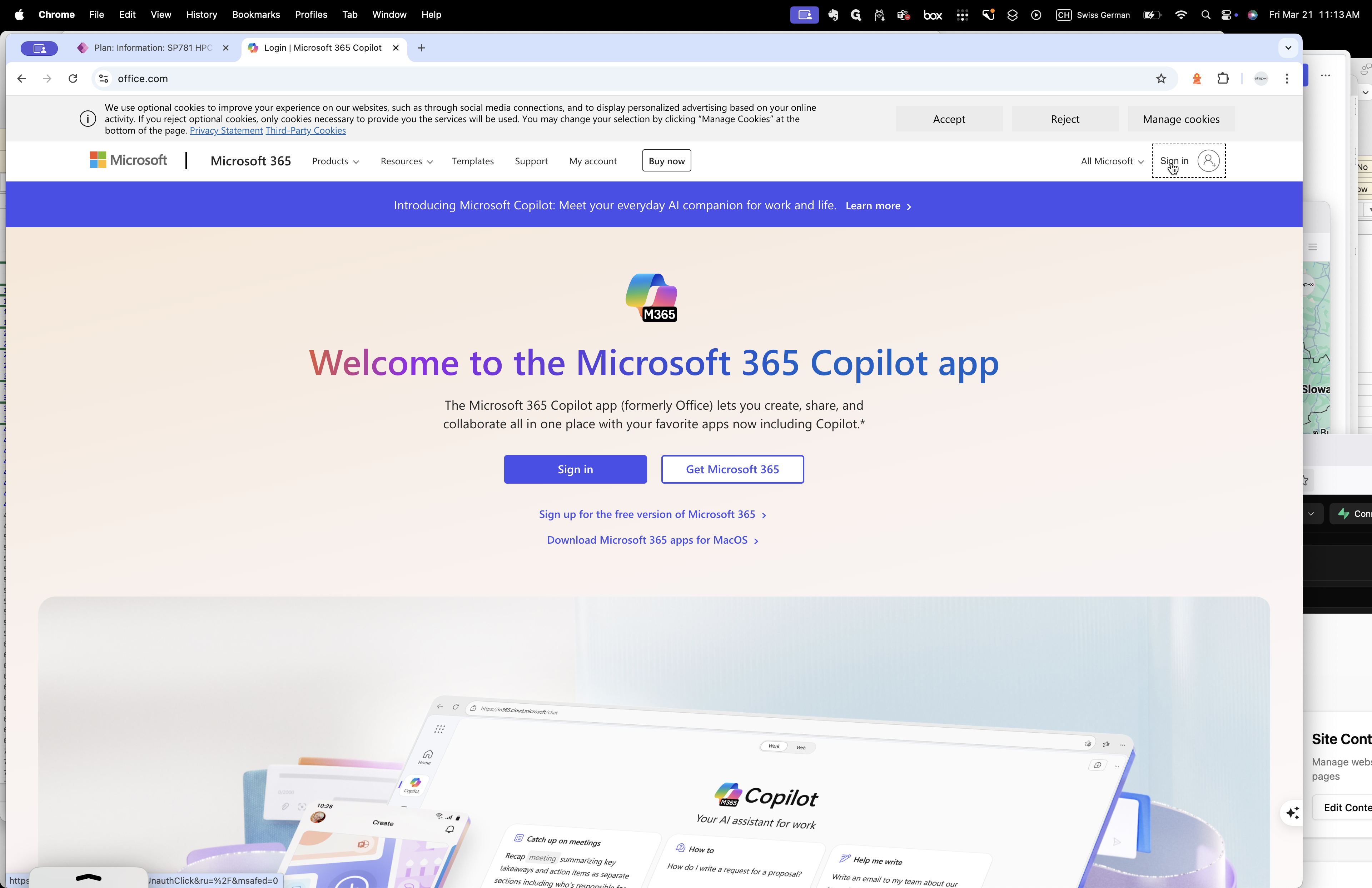Screen dimensions: 1372x888
Task: Open the View menu
Action: click(161, 14)
